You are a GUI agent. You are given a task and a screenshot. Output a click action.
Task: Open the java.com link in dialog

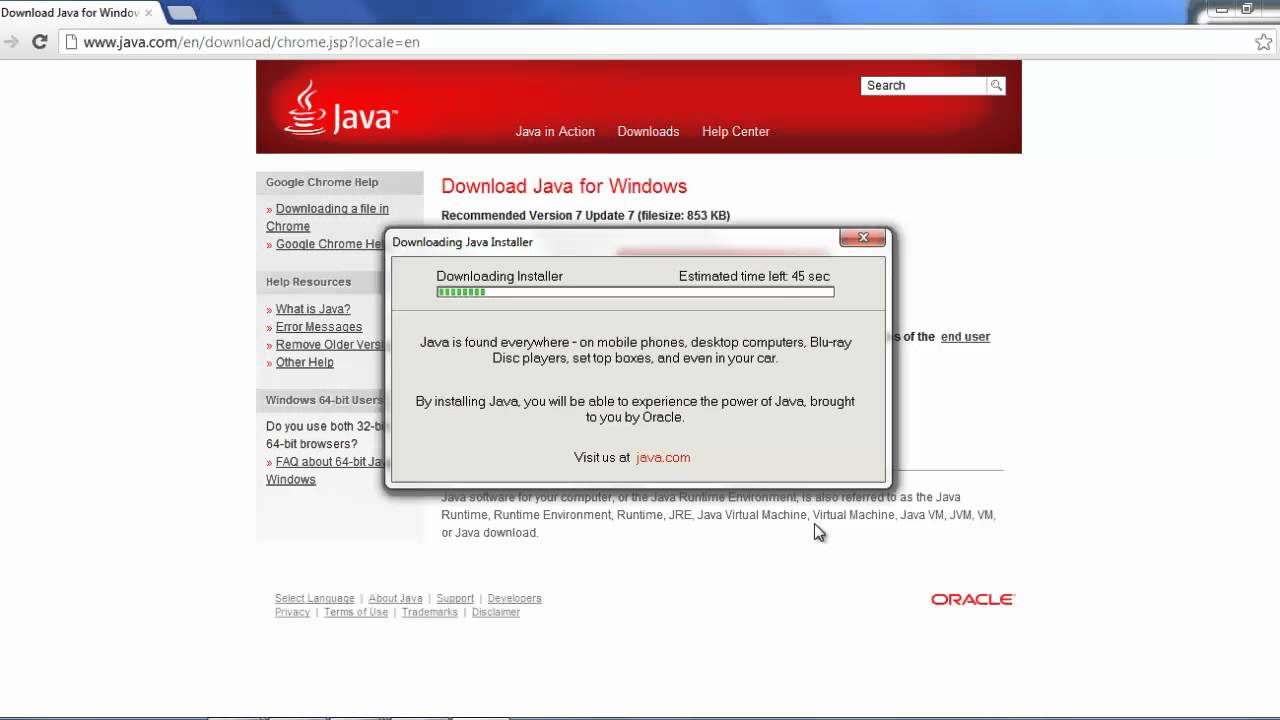pyautogui.click(x=663, y=458)
